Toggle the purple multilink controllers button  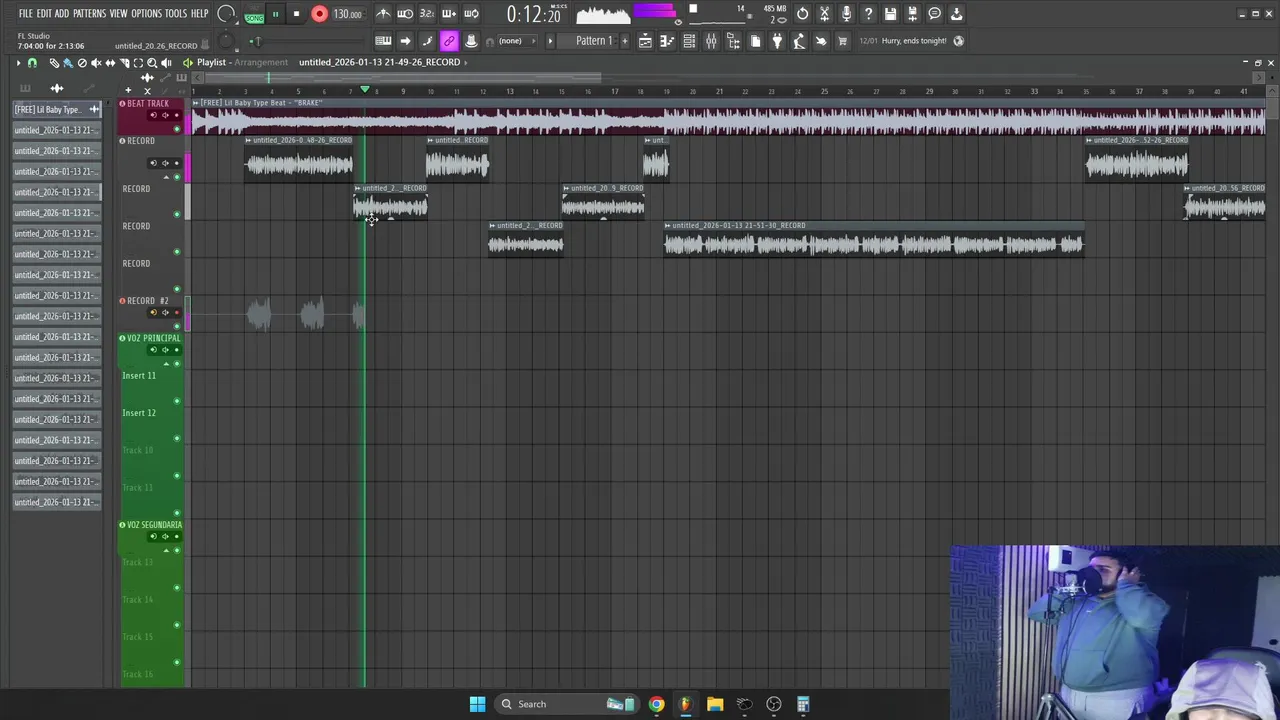[x=449, y=41]
